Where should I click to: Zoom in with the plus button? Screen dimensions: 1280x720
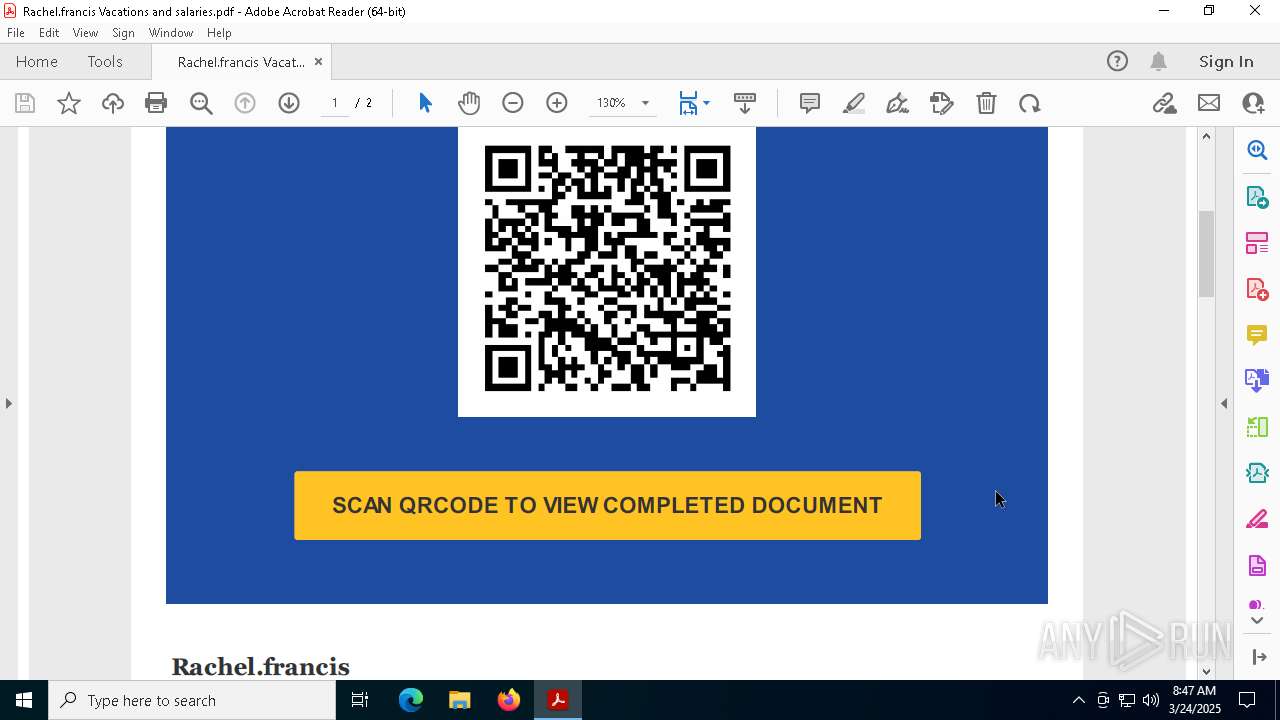click(x=557, y=103)
